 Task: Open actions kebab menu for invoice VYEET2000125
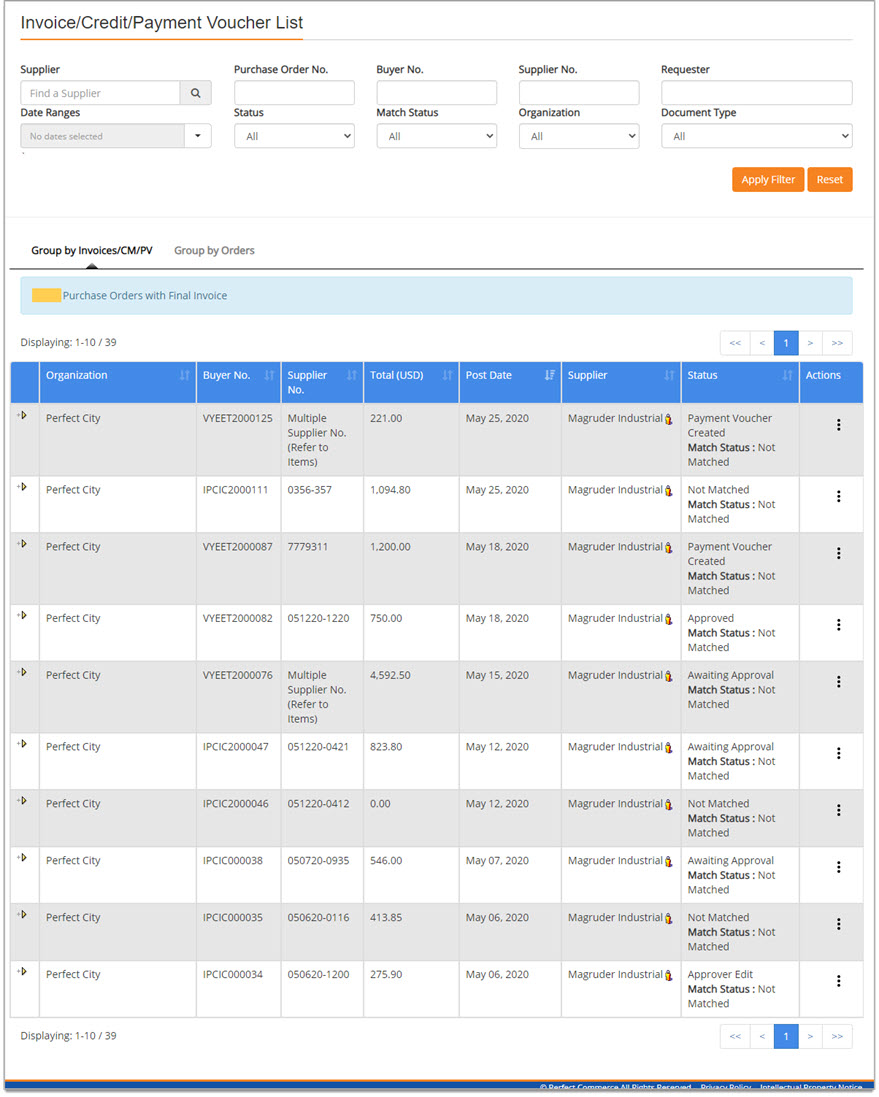tap(838, 425)
